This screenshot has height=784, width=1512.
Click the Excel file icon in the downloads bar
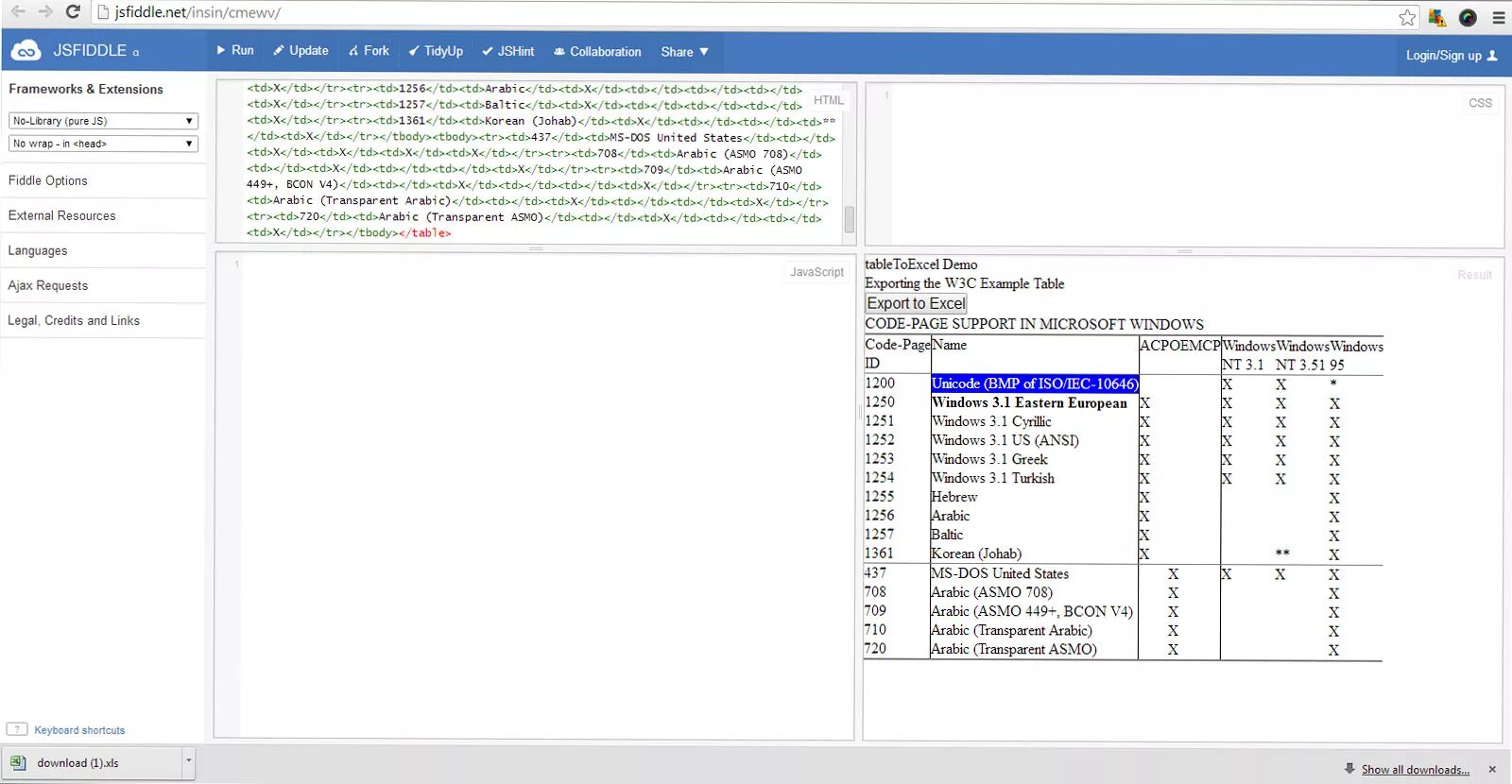pos(18,762)
